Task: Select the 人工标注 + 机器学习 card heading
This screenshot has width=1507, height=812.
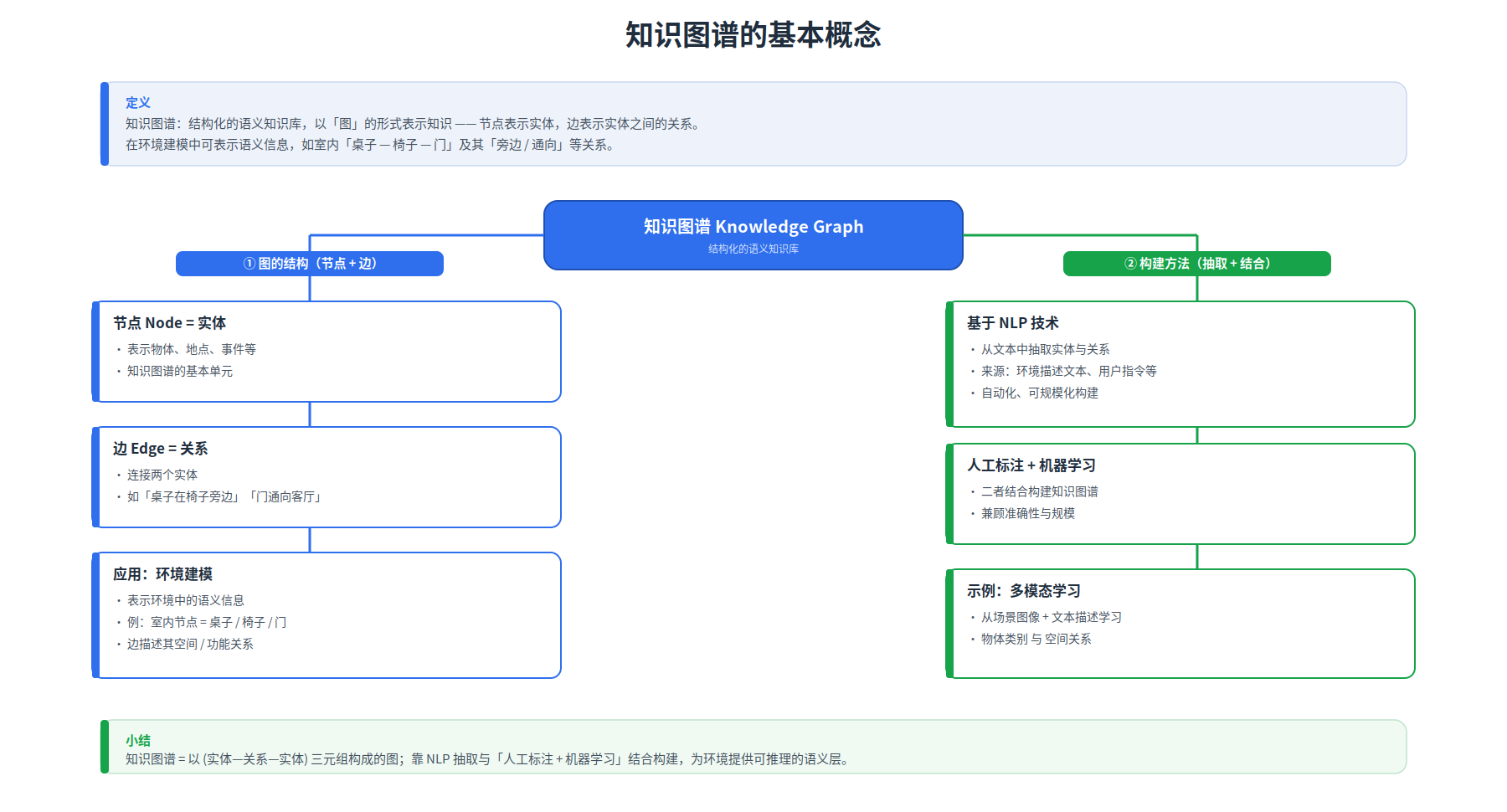Action: [x=1031, y=465]
